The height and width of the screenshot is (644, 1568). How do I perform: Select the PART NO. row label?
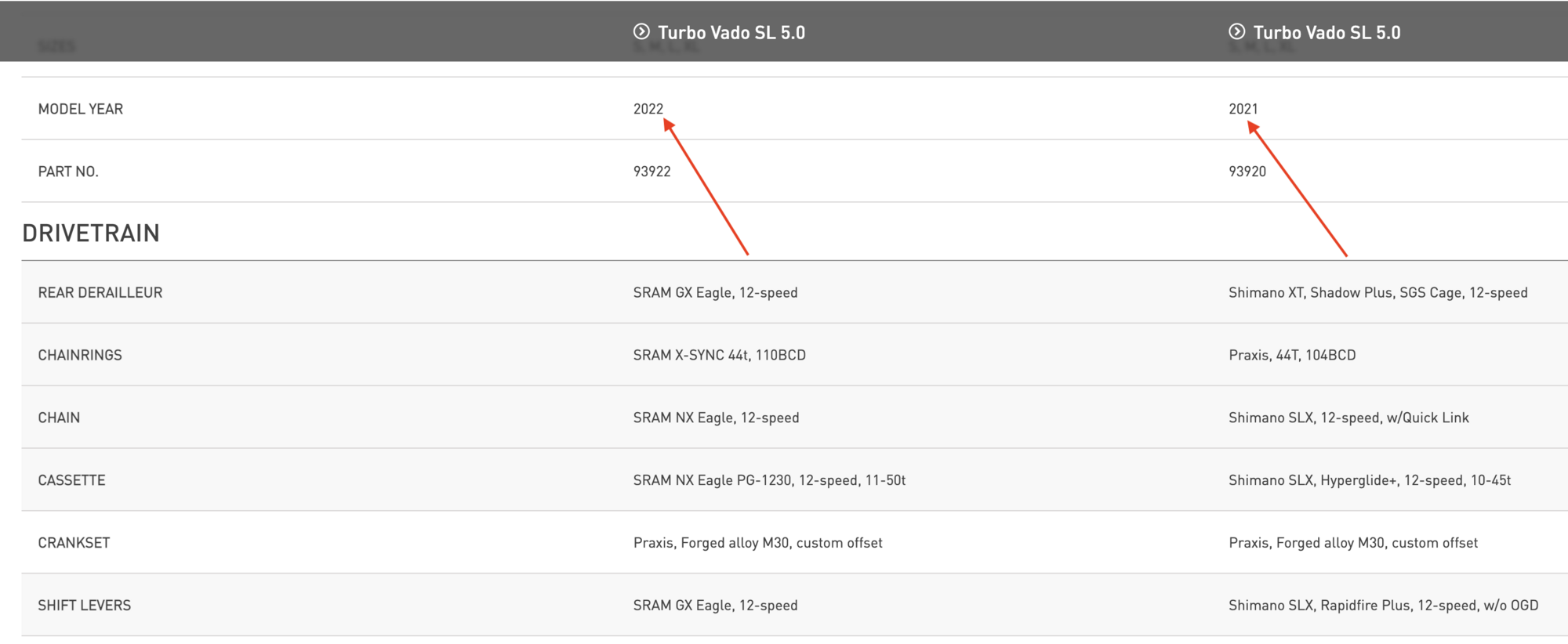click(x=68, y=172)
